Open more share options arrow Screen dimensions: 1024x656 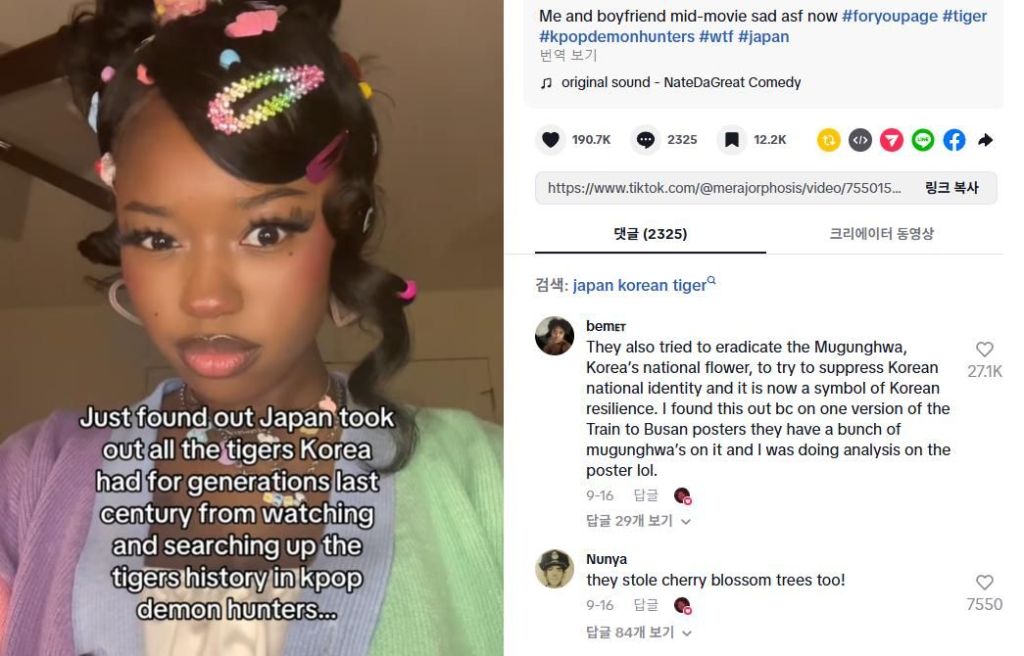(985, 140)
